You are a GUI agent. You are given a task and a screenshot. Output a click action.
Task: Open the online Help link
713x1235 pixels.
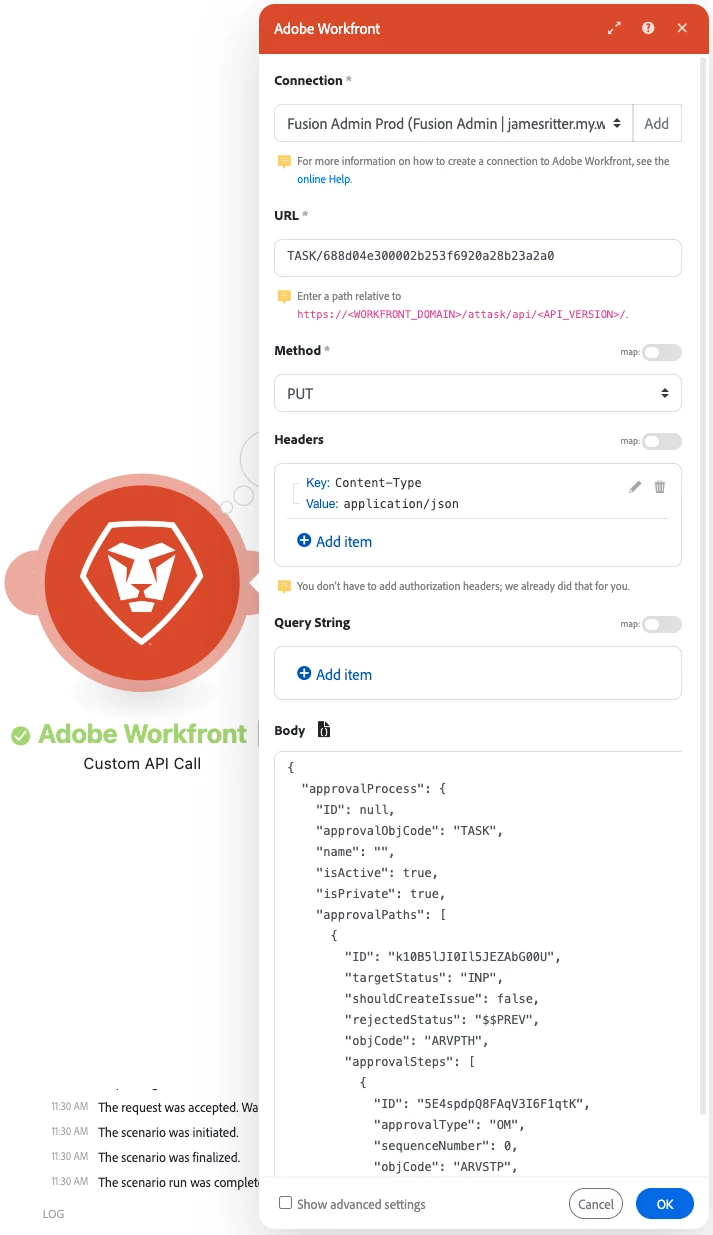click(x=324, y=179)
